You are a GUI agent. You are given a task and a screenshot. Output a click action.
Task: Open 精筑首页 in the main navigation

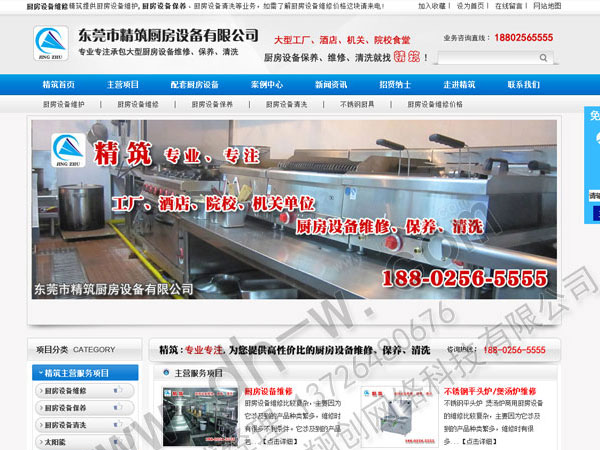tap(60, 85)
